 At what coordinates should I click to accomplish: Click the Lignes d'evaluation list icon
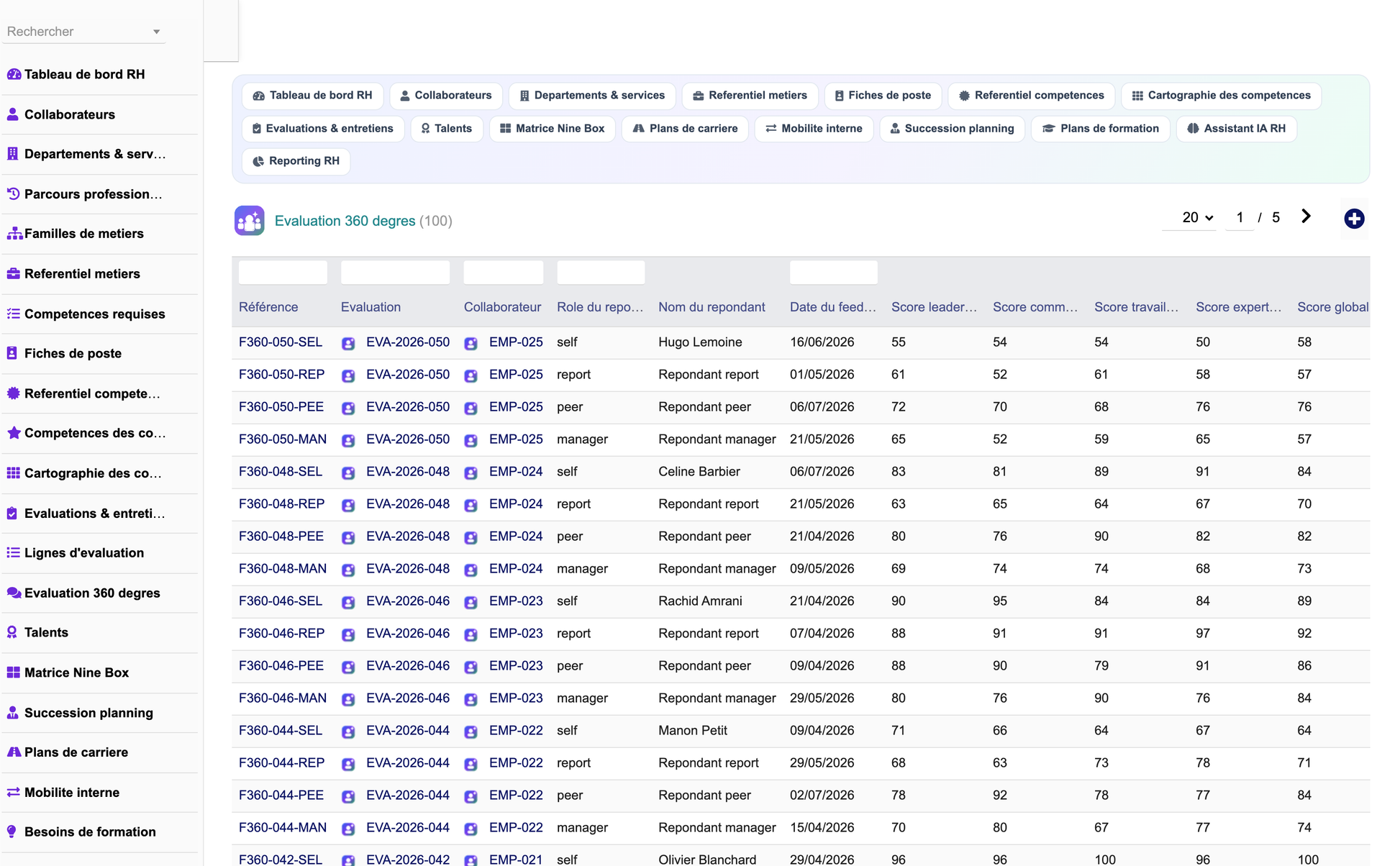(x=13, y=552)
